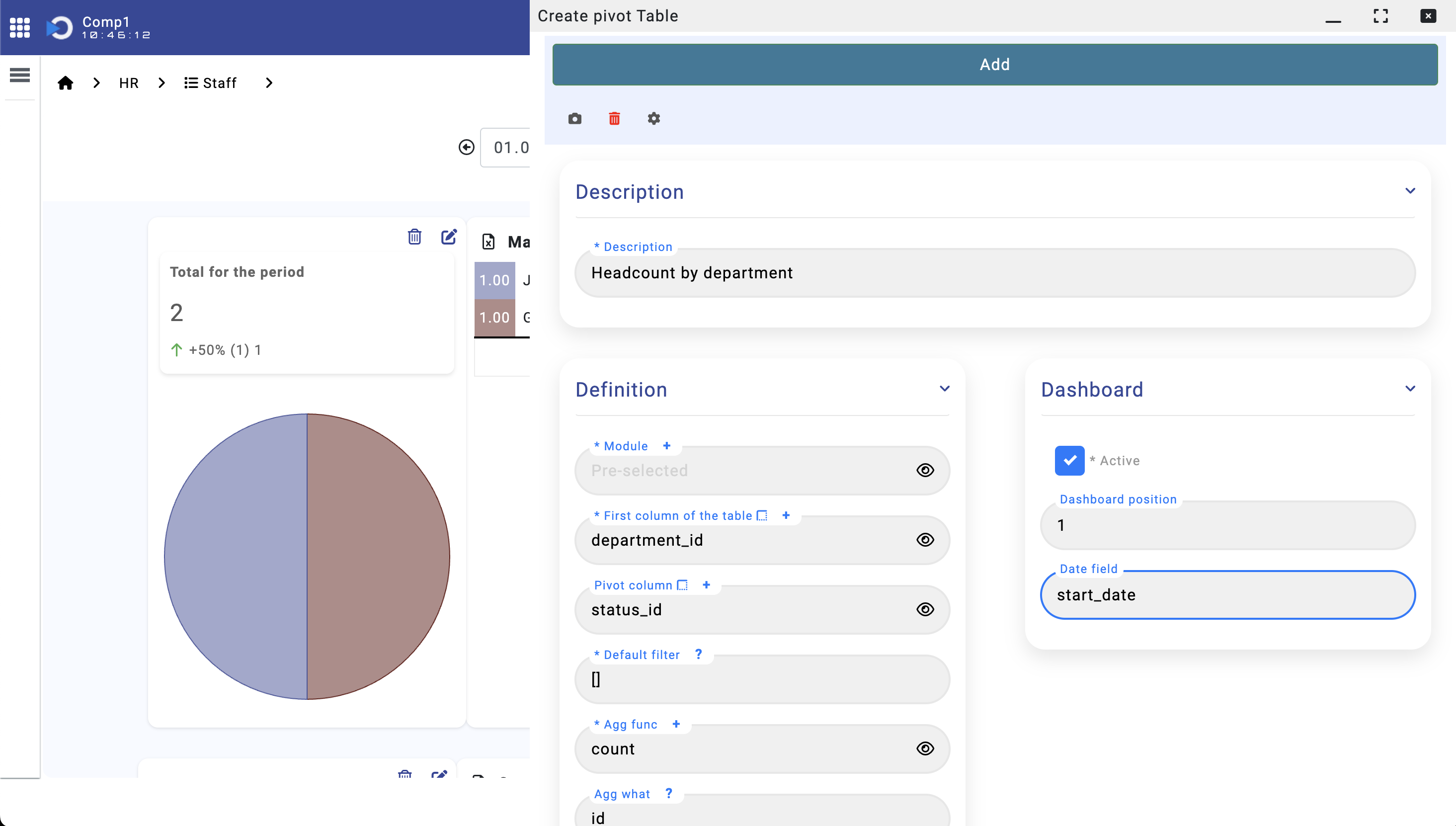Click the 'Total for the period' heading
The width and height of the screenshot is (1456, 826).
pos(237,272)
